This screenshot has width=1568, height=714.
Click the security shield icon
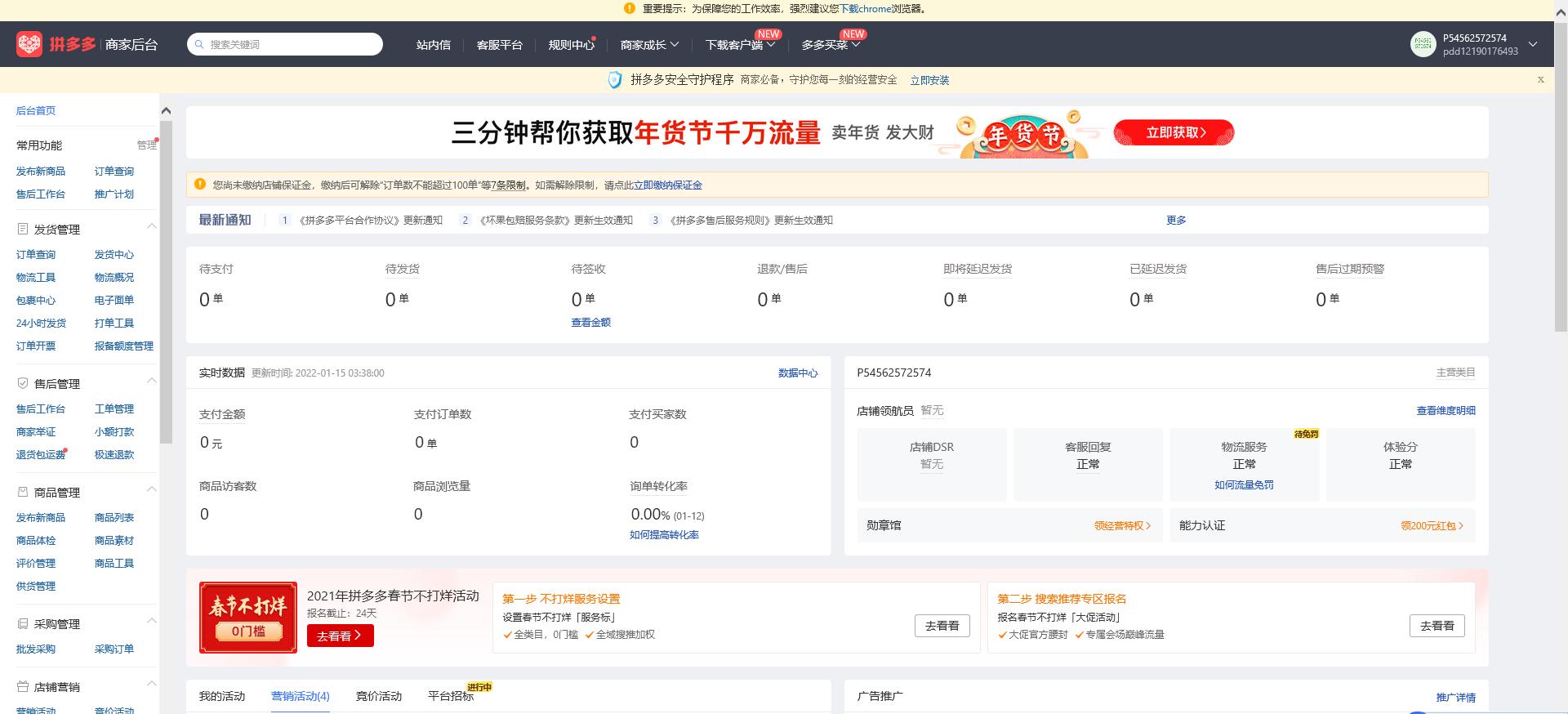pyautogui.click(x=615, y=79)
